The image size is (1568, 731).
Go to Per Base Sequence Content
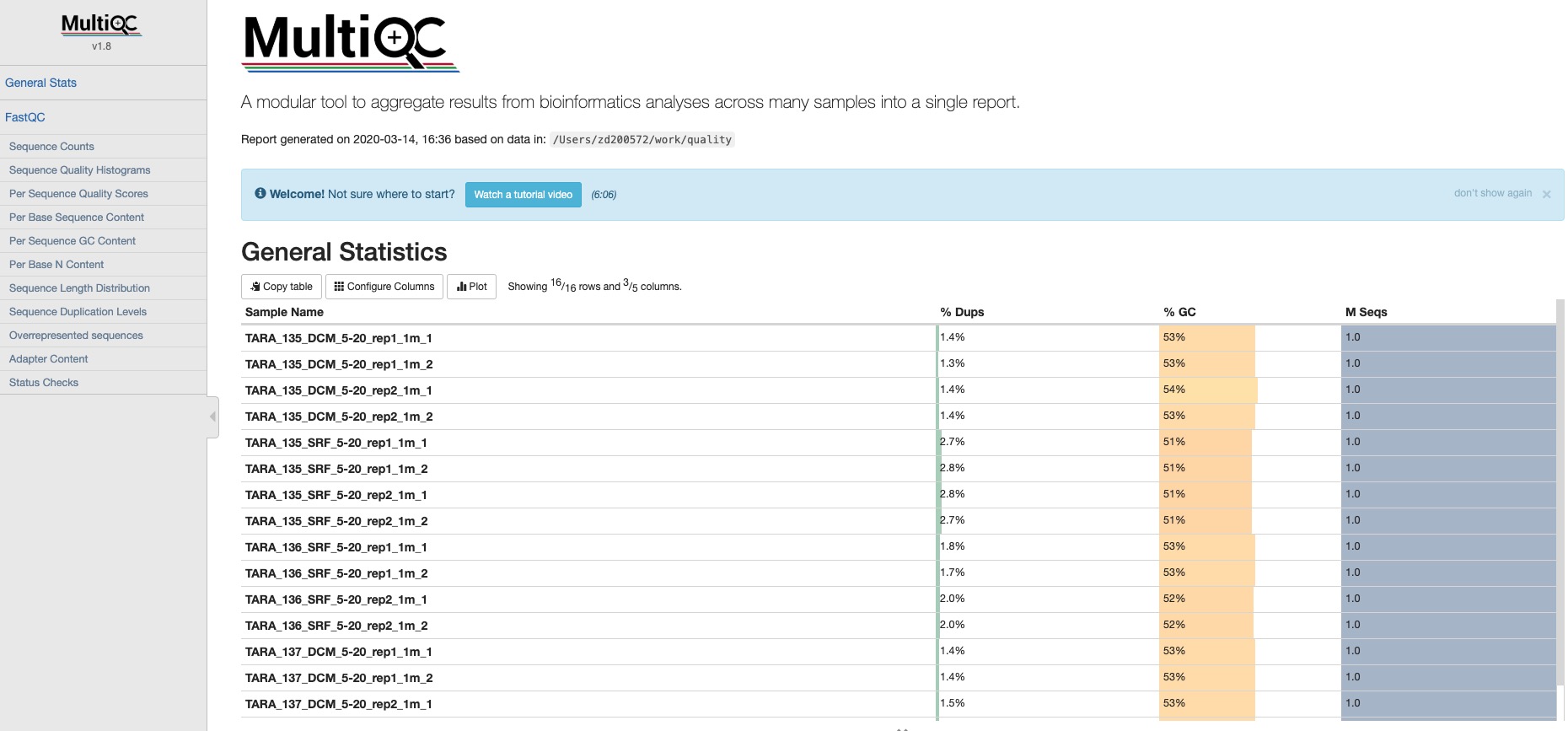(x=77, y=218)
